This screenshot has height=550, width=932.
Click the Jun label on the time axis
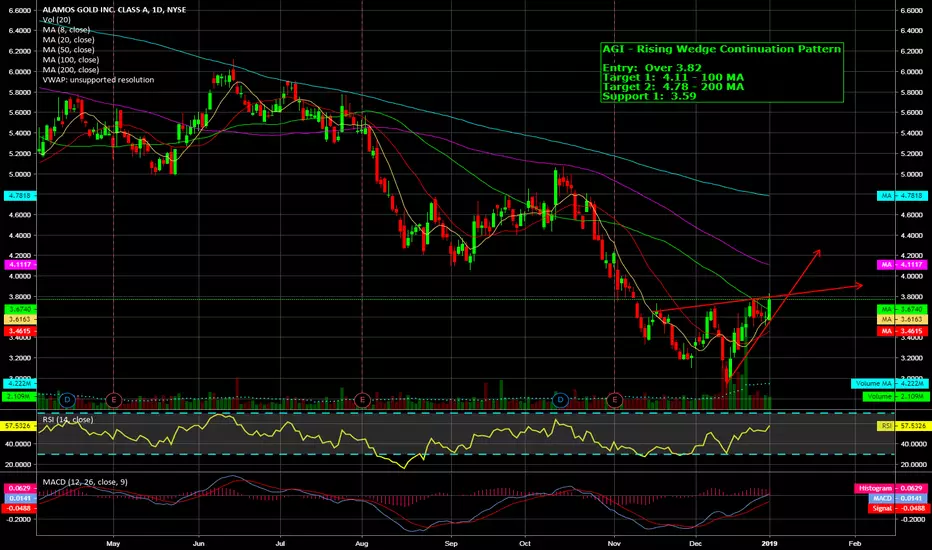coord(199,543)
